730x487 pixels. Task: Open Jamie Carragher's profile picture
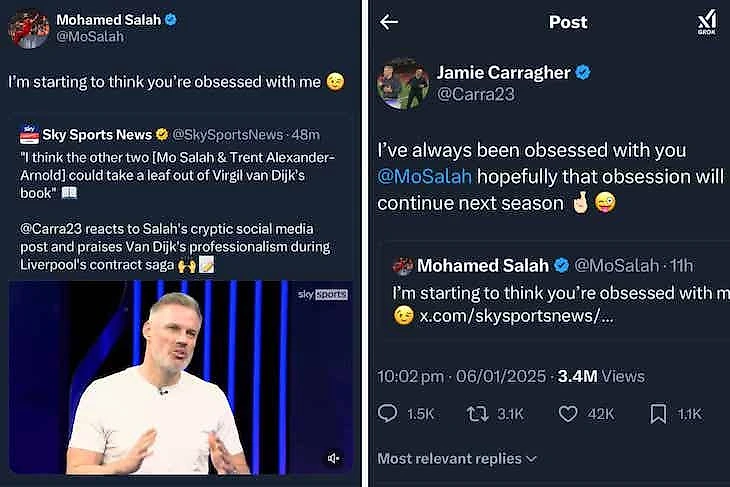point(403,83)
